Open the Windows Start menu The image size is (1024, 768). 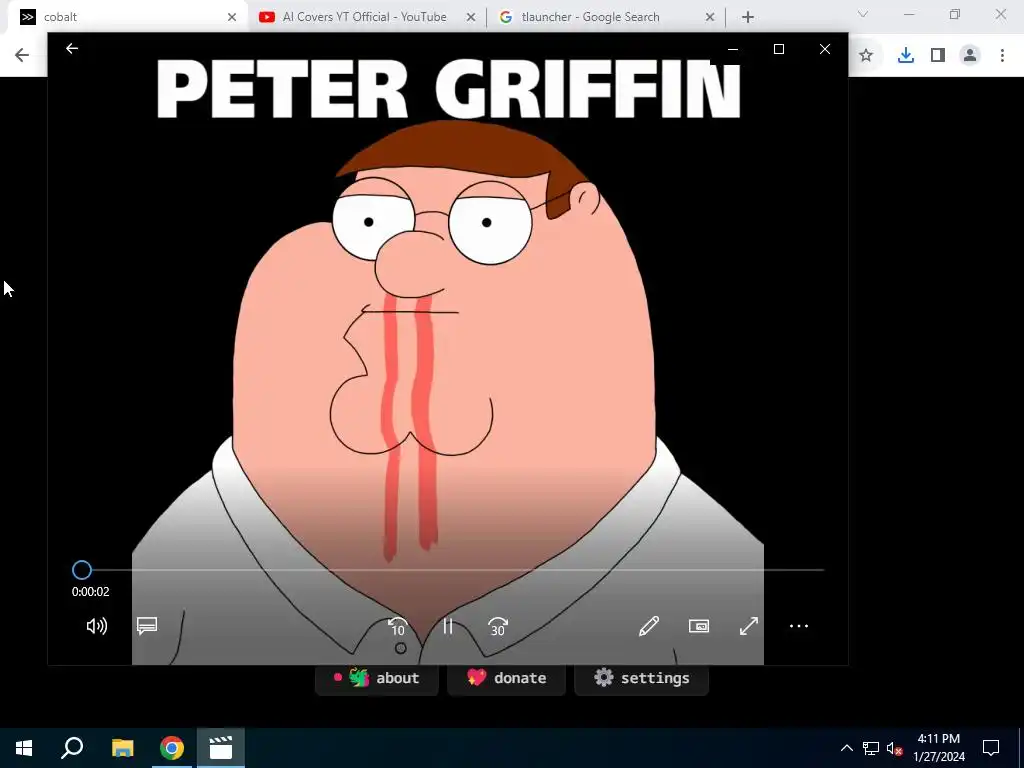tap(24, 748)
